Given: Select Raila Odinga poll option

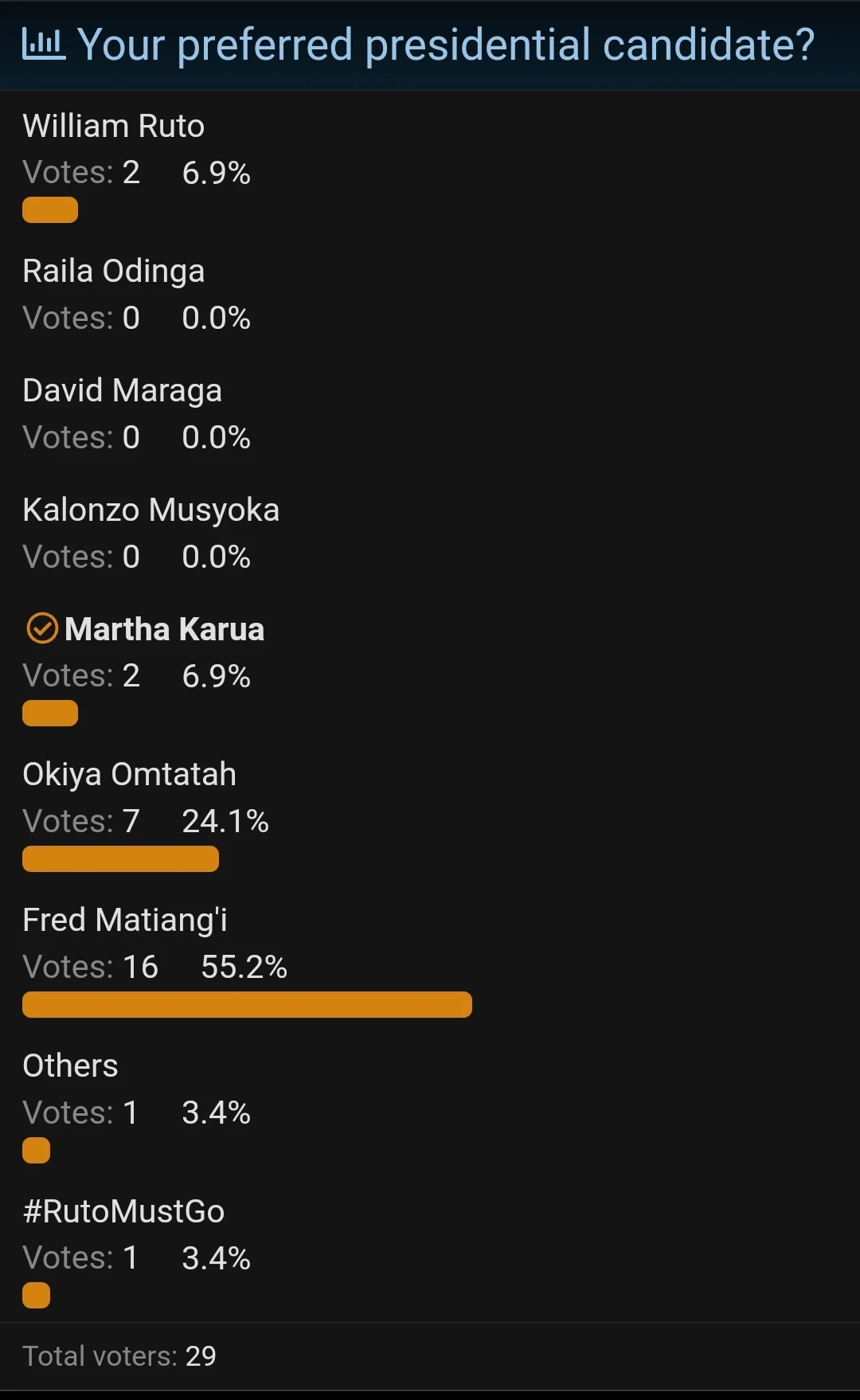Looking at the screenshot, I should coord(114,271).
